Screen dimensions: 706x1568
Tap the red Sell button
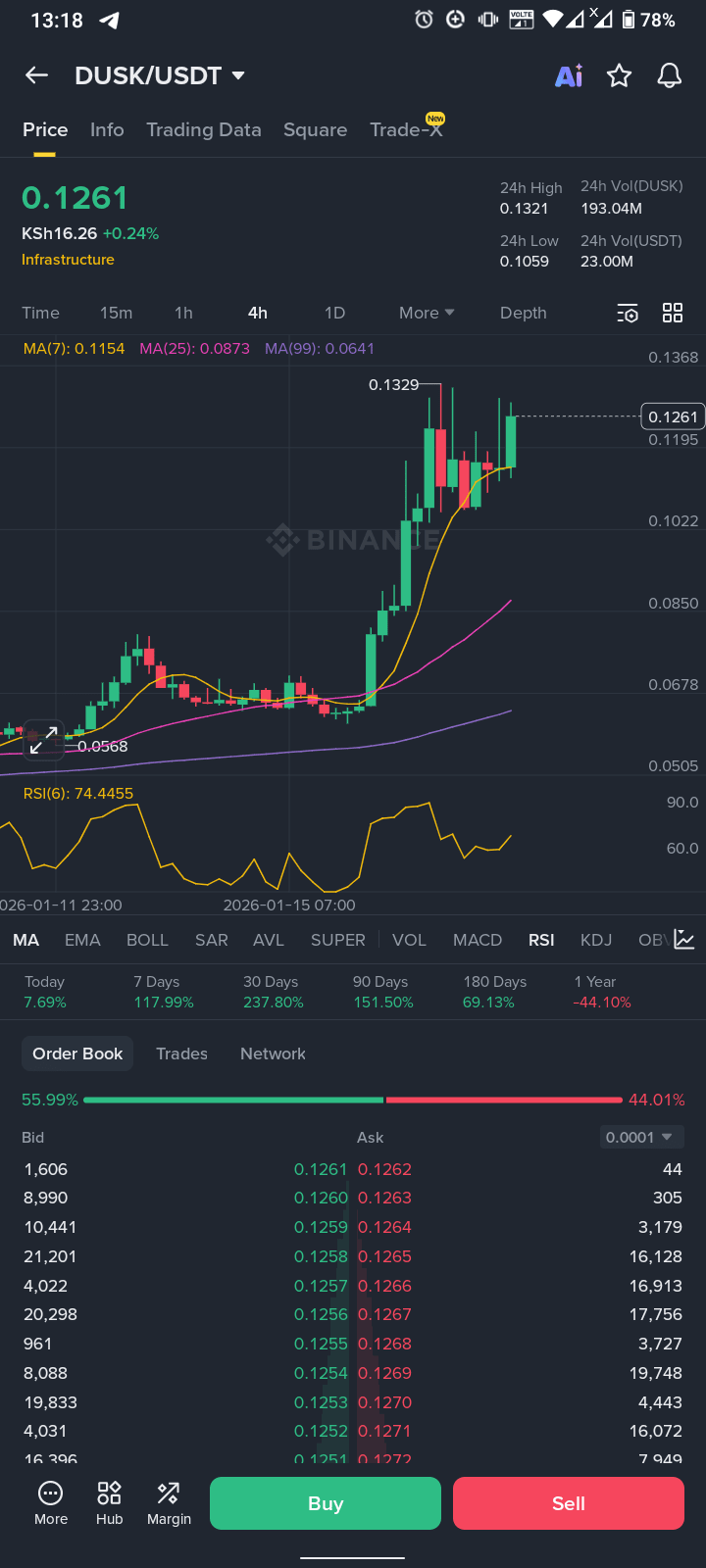point(569,1503)
